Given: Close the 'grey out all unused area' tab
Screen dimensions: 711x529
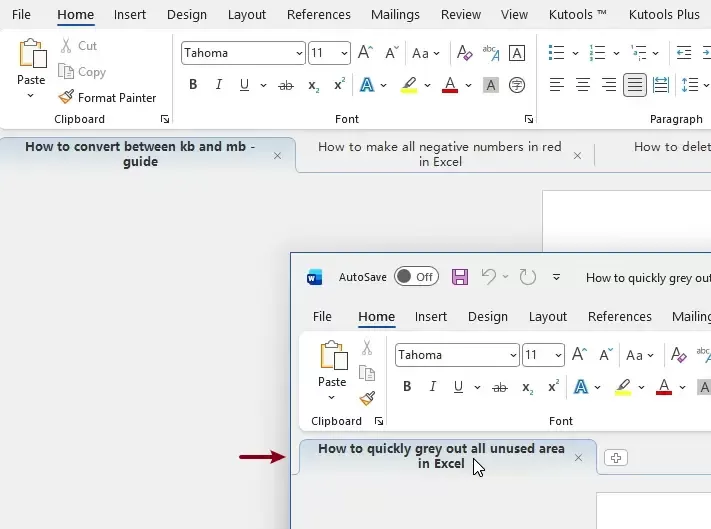Looking at the screenshot, I should pyautogui.click(x=578, y=458).
